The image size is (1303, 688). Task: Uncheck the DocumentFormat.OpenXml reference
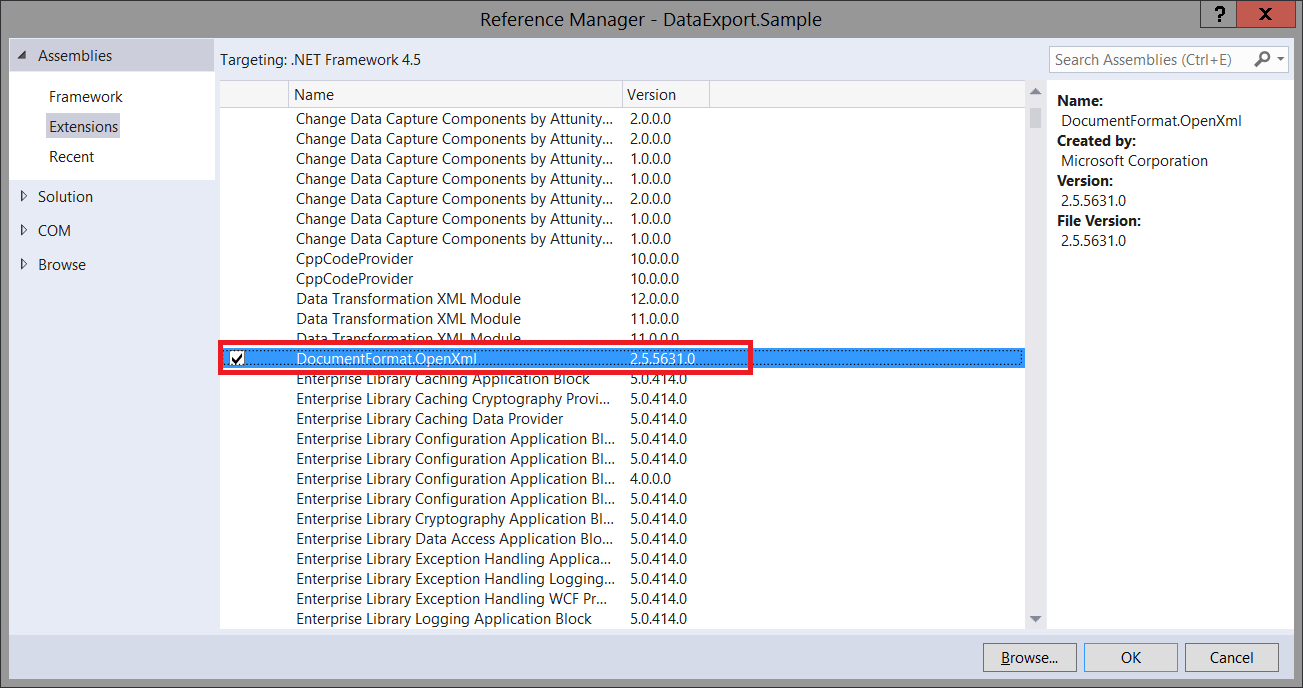click(x=235, y=357)
